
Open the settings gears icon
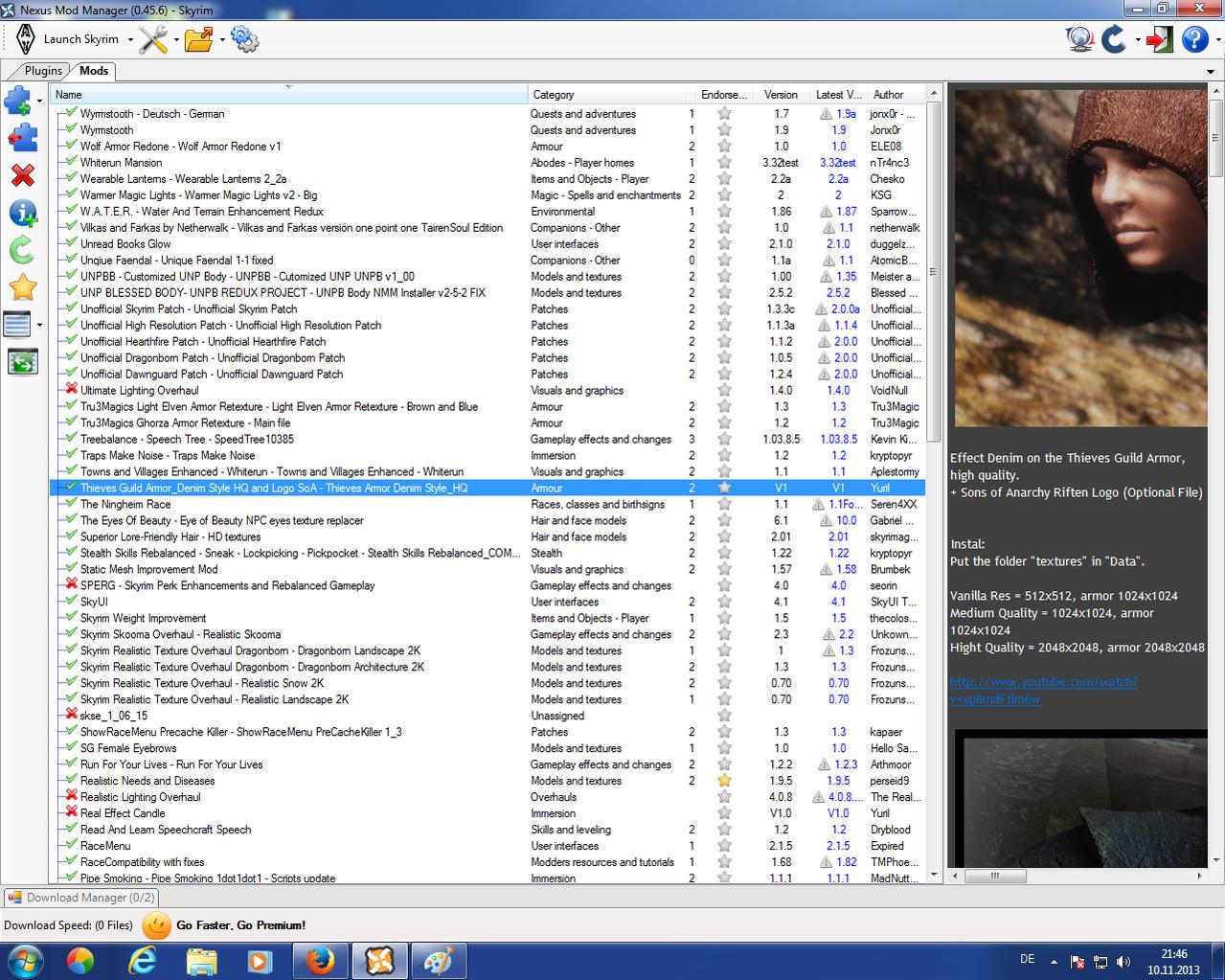244,39
